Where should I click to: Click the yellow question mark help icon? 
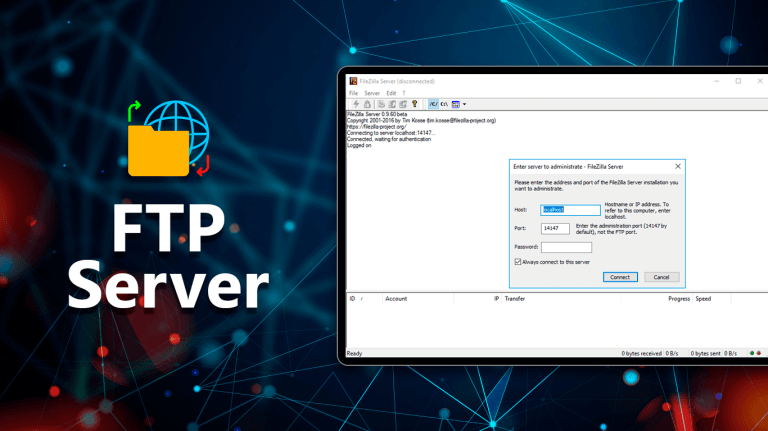(x=414, y=104)
